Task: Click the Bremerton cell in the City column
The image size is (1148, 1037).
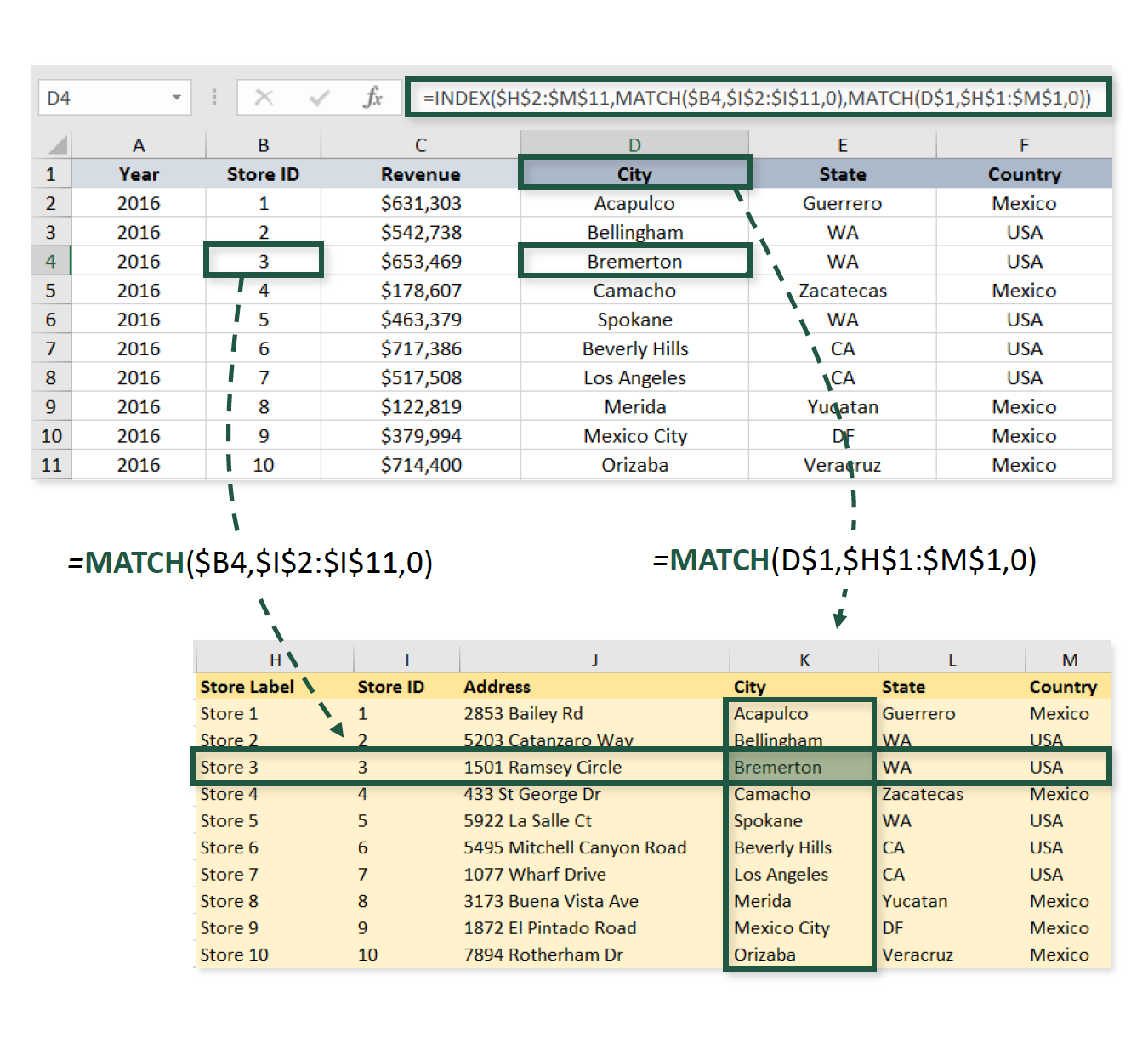Action: click(x=634, y=261)
